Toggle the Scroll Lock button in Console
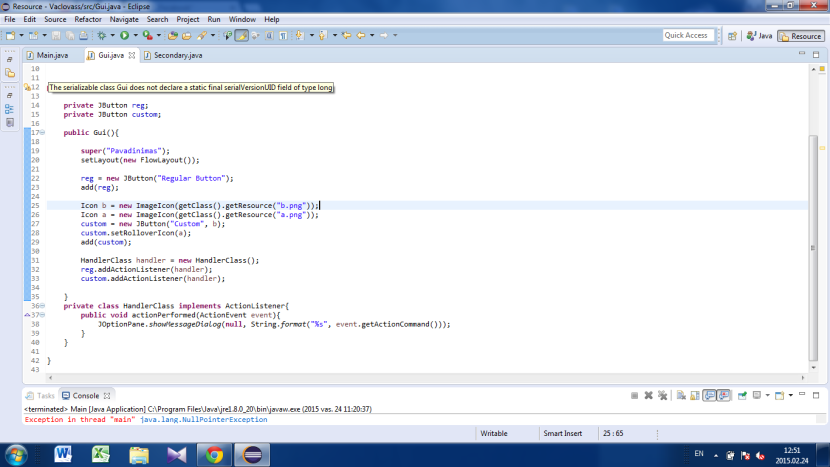Image resolution: width=830 pixels, height=467 pixels. coord(695,396)
